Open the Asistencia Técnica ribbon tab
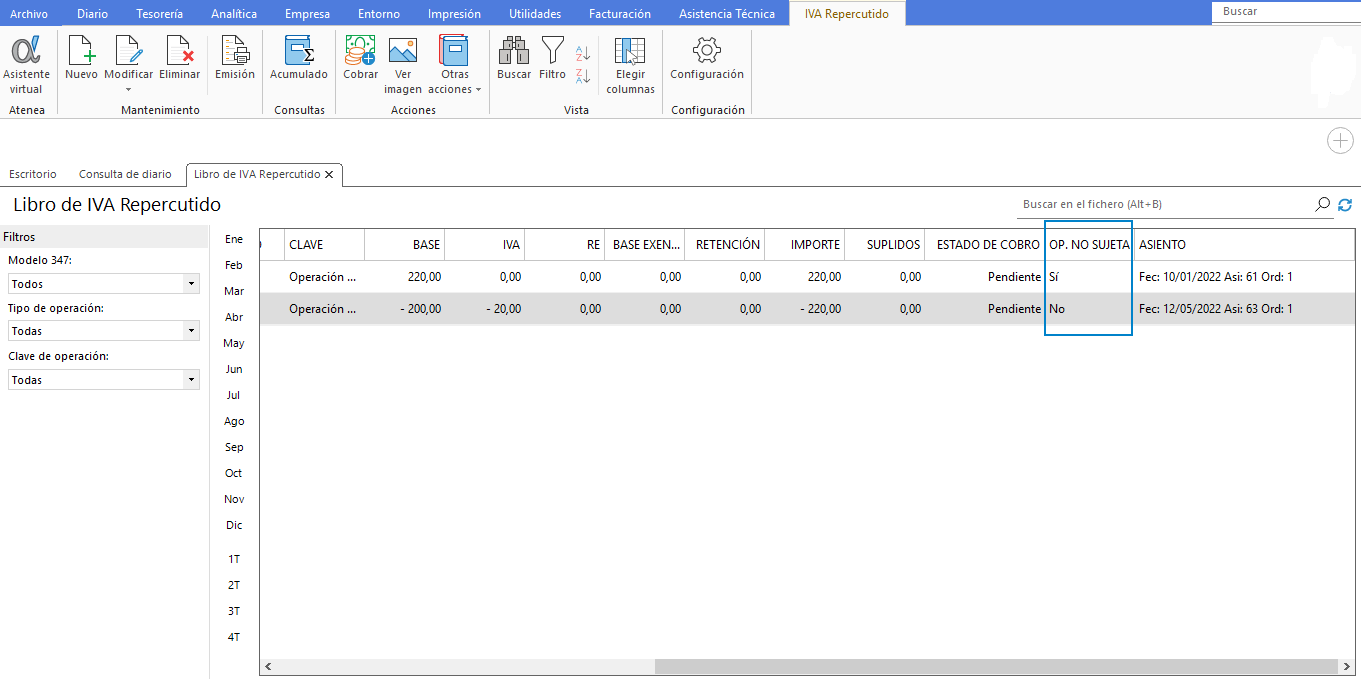Viewport: 1361px width, 679px height. point(727,14)
